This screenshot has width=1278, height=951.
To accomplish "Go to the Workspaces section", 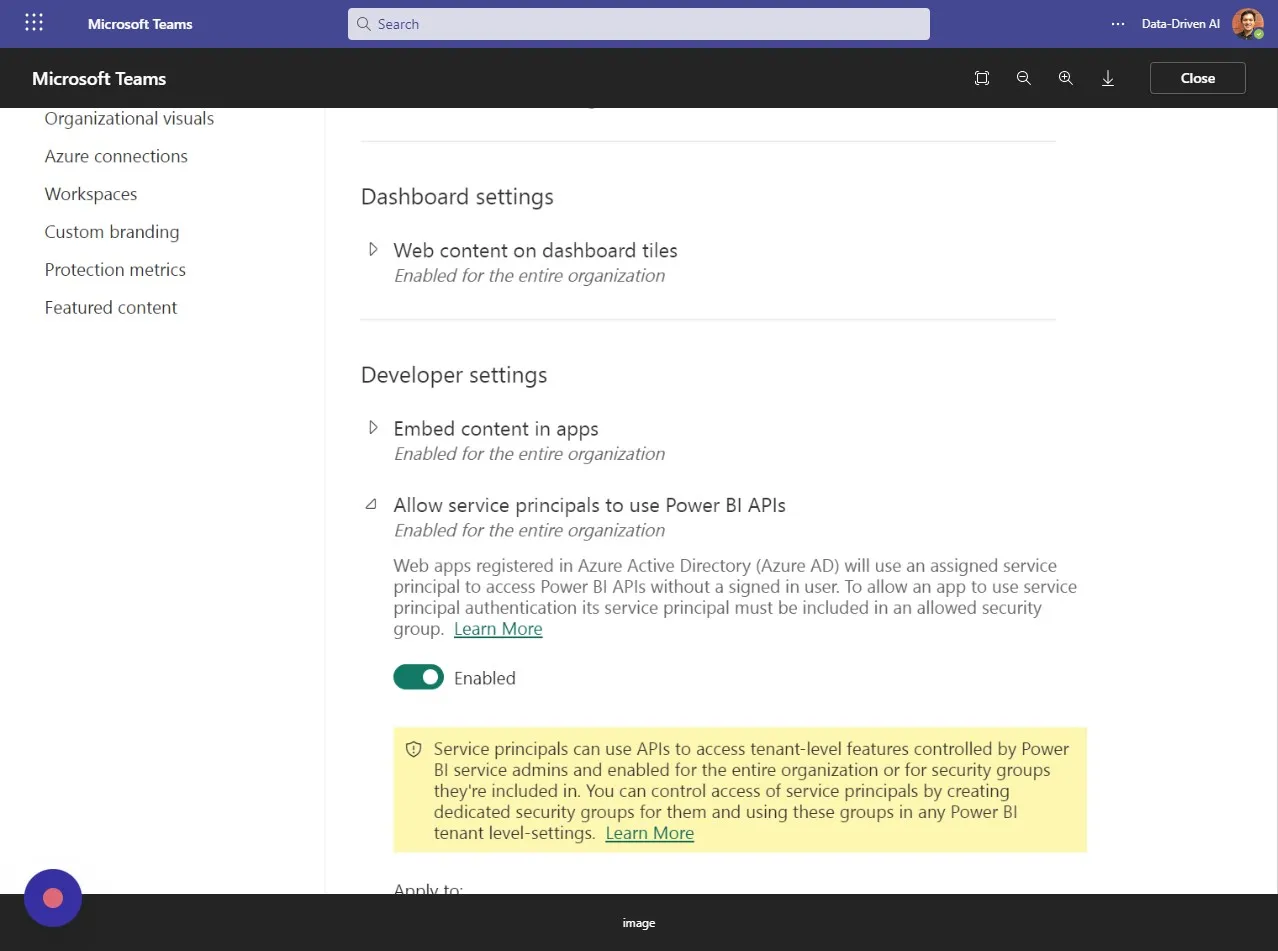I will tap(91, 194).
